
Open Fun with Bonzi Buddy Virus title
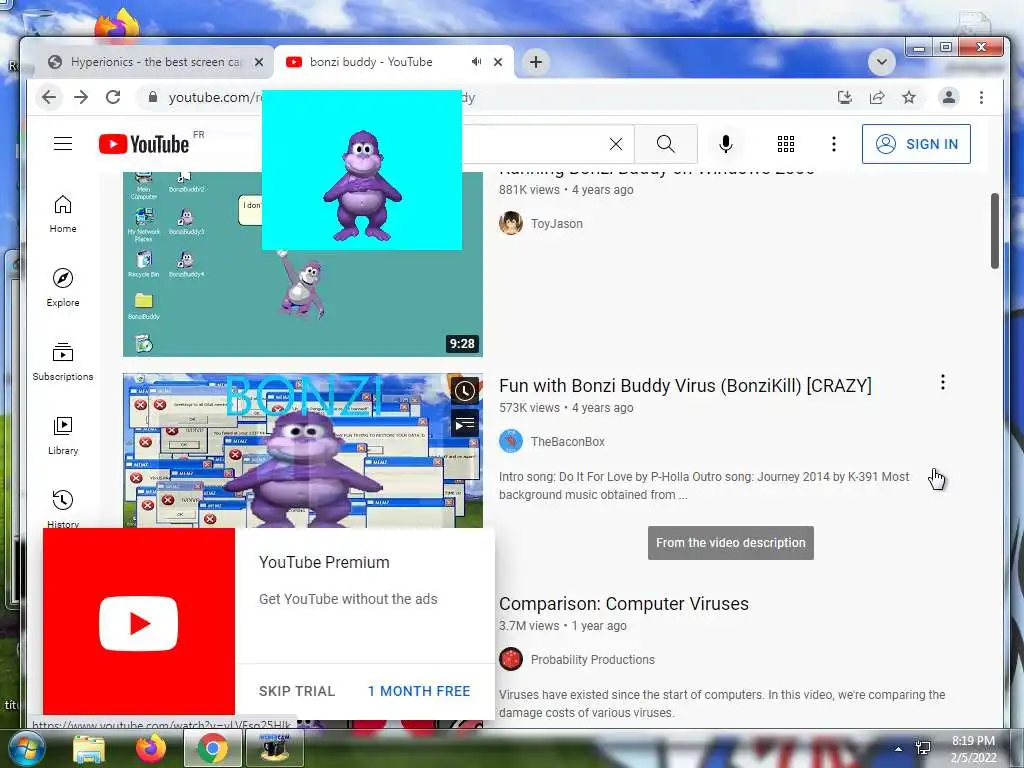point(685,386)
